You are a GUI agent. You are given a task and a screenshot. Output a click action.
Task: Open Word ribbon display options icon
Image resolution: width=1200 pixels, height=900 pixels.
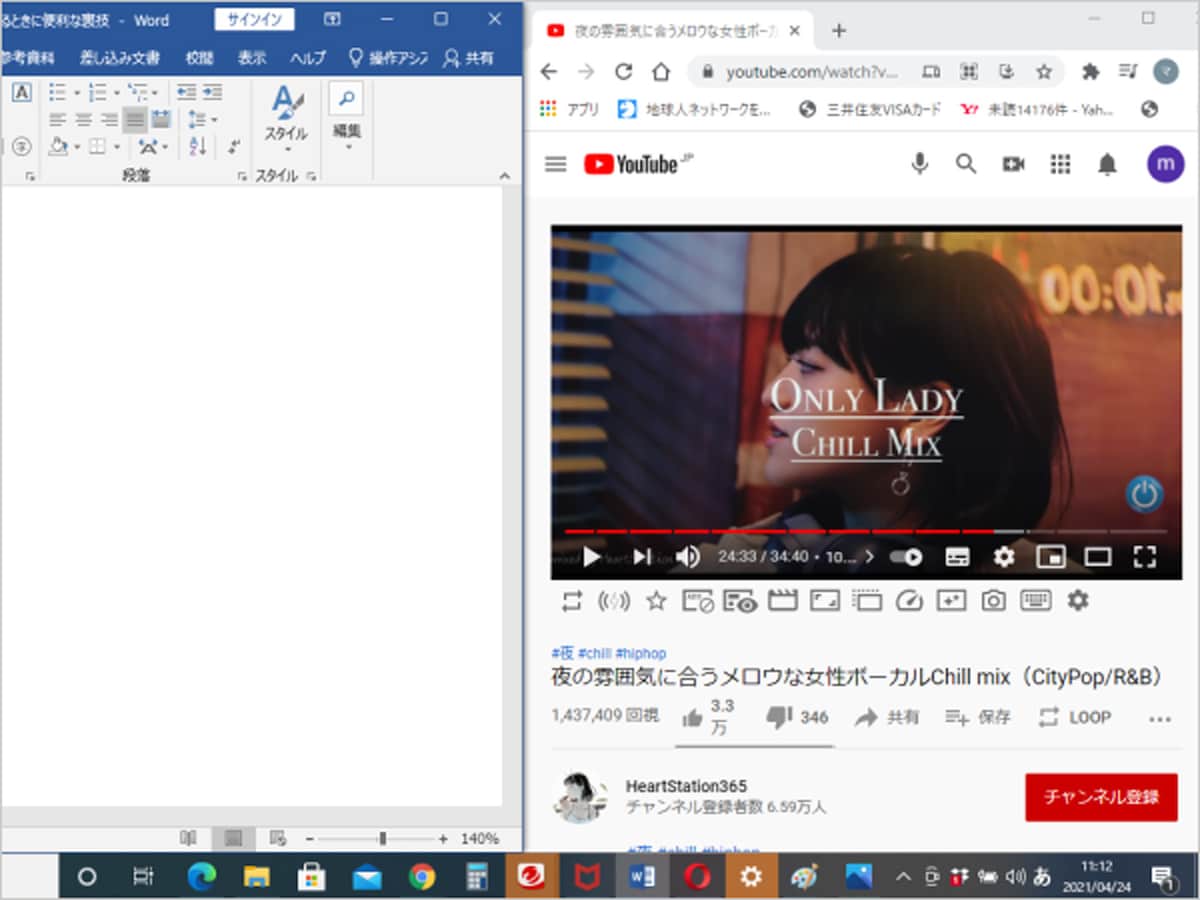click(x=333, y=19)
